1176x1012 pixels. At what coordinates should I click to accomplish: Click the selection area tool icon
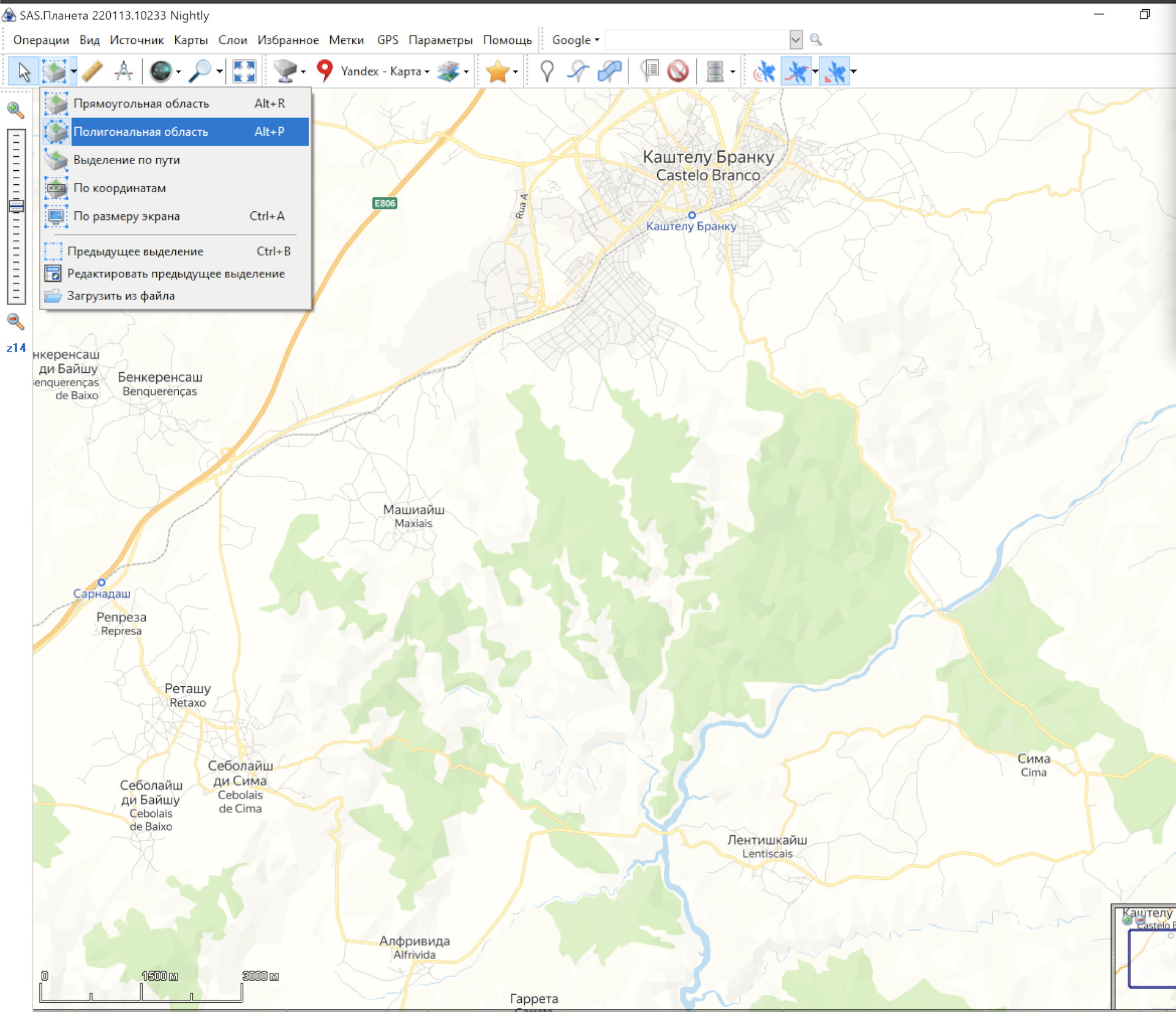(x=55, y=72)
